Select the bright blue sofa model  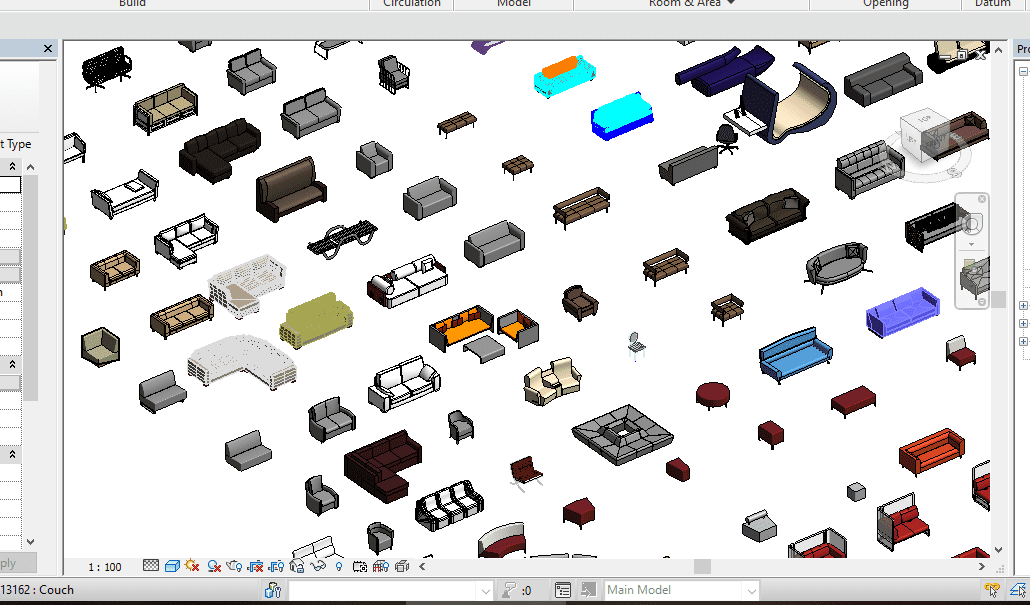coord(795,352)
